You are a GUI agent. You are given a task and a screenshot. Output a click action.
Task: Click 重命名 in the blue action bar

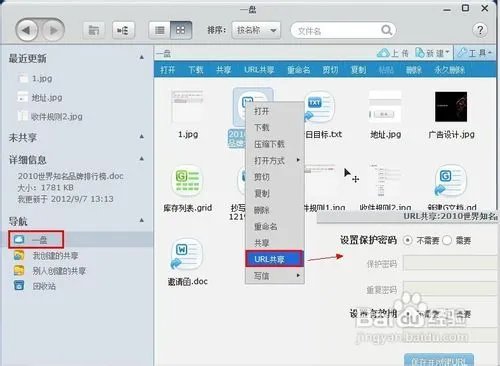[x=299, y=70]
